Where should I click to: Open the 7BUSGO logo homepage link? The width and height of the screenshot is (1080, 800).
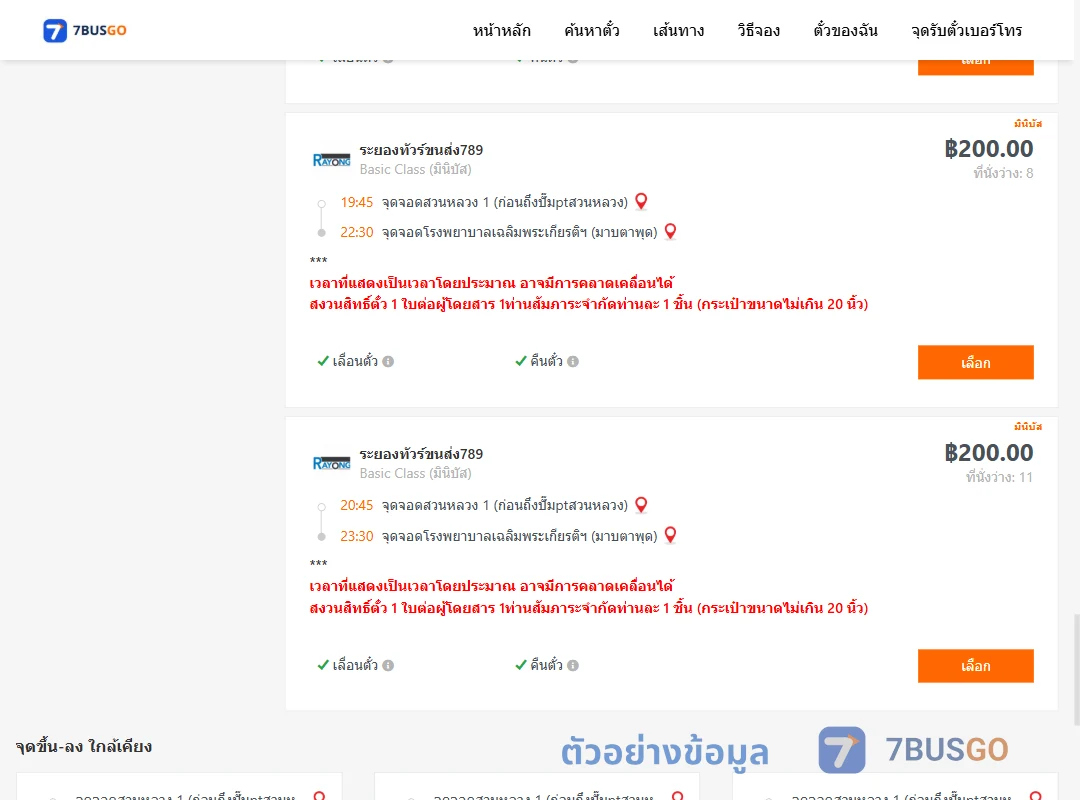(85, 30)
